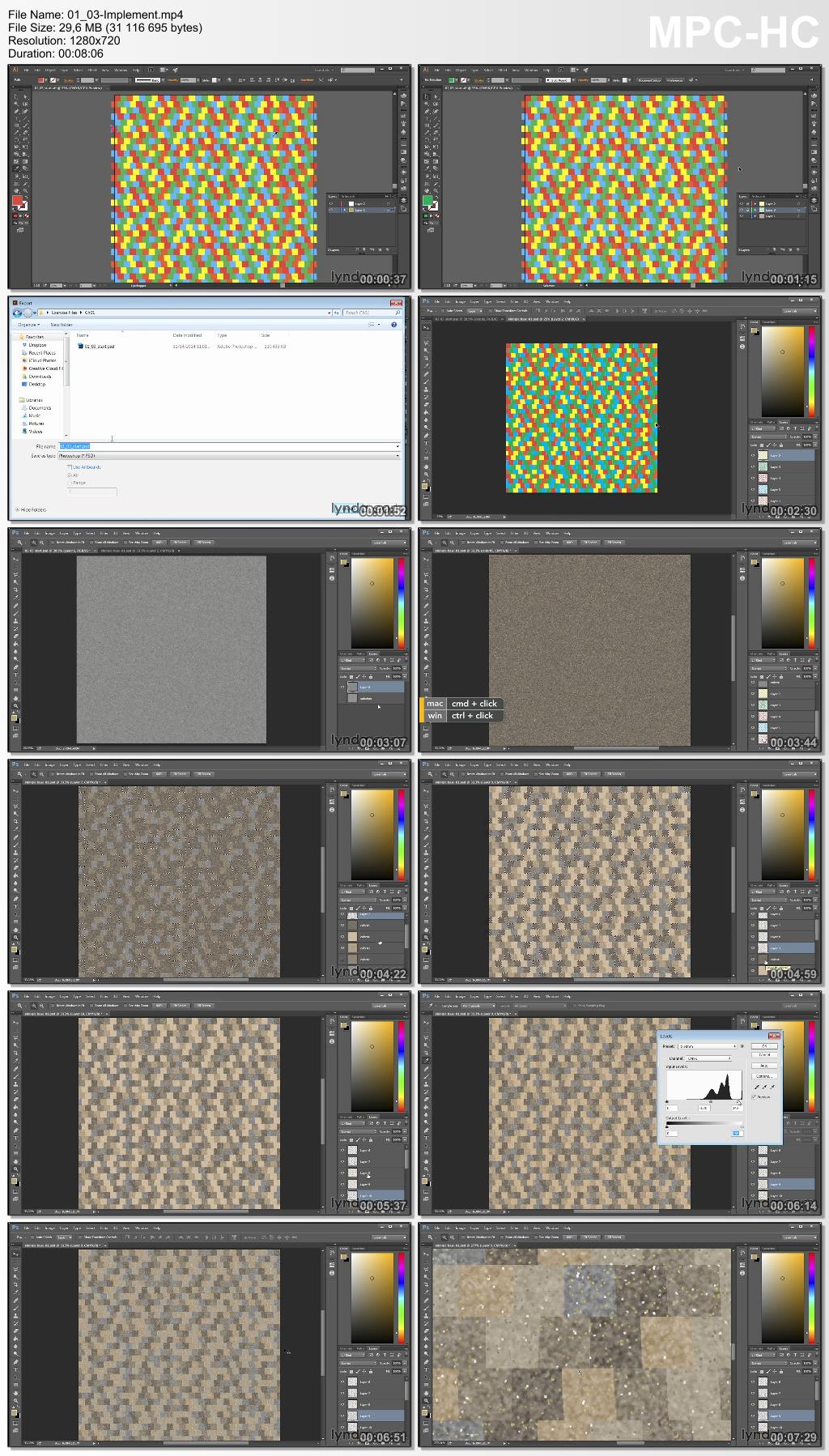The width and height of the screenshot is (829, 1456).
Task: Select the 01_03_start.psd file in the Export dialog
Action: [x=96, y=347]
